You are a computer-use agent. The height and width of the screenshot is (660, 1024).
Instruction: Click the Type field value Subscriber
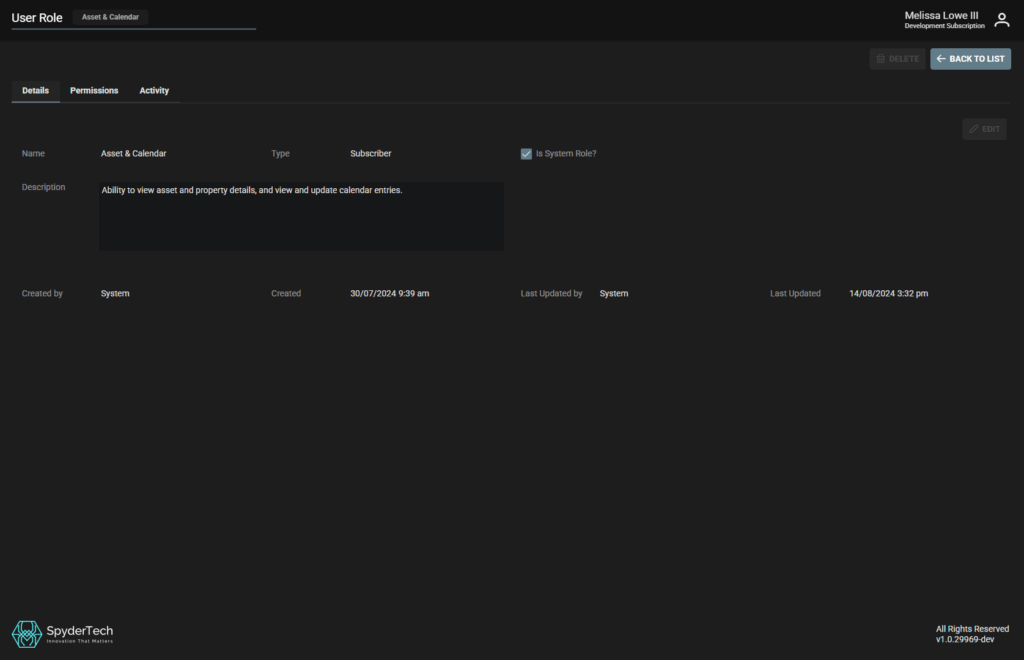click(370, 154)
